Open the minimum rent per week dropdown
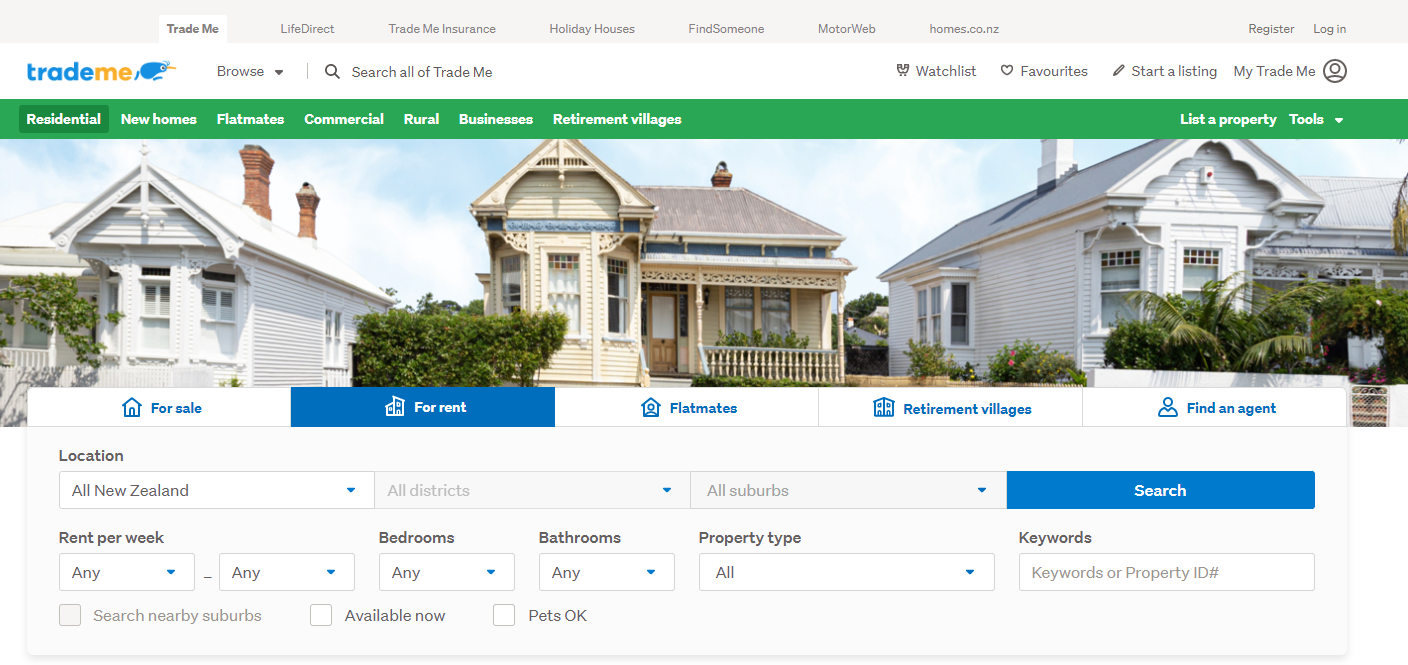 pos(127,572)
